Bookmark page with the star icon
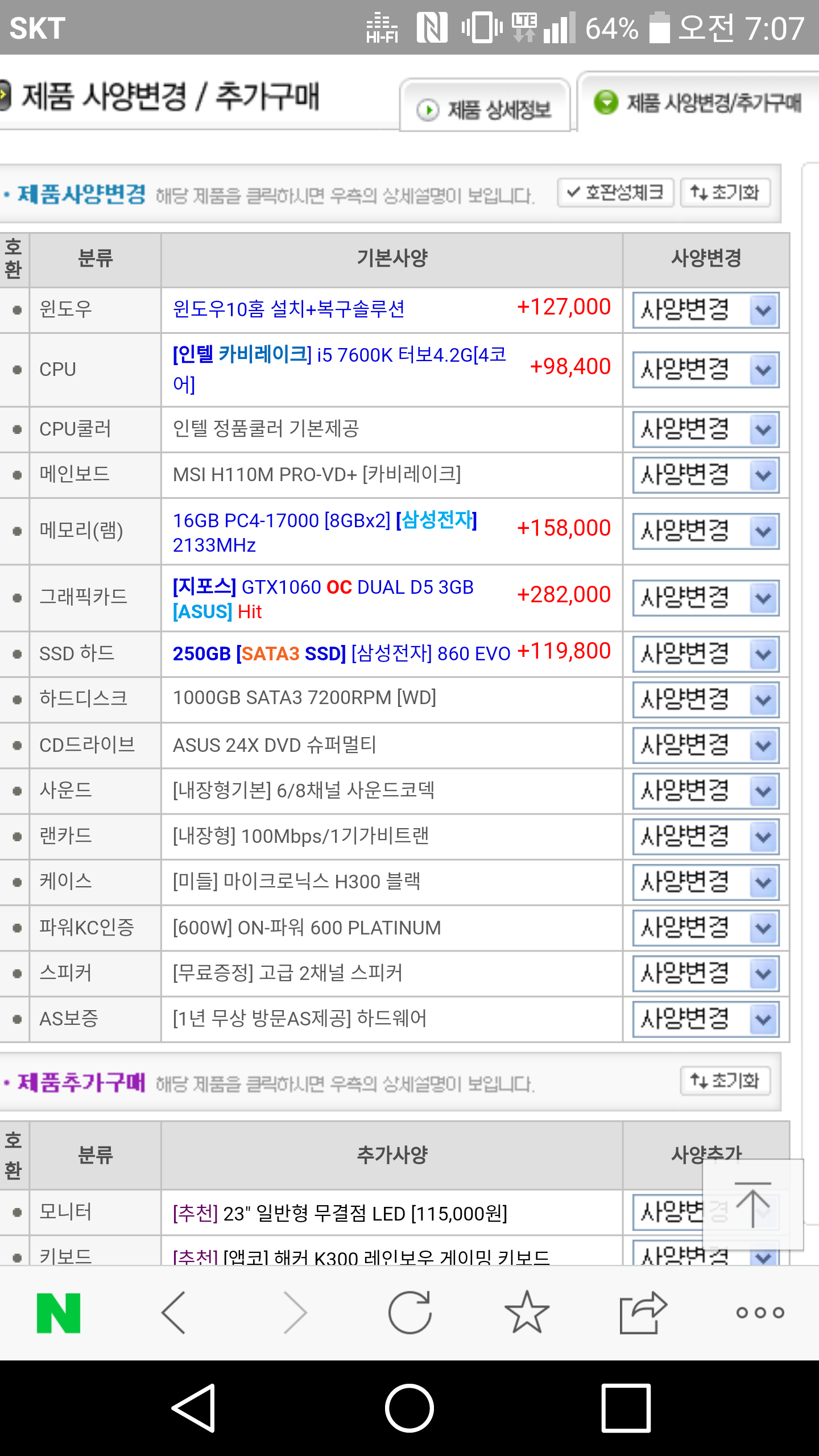819x1456 pixels. (527, 1313)
